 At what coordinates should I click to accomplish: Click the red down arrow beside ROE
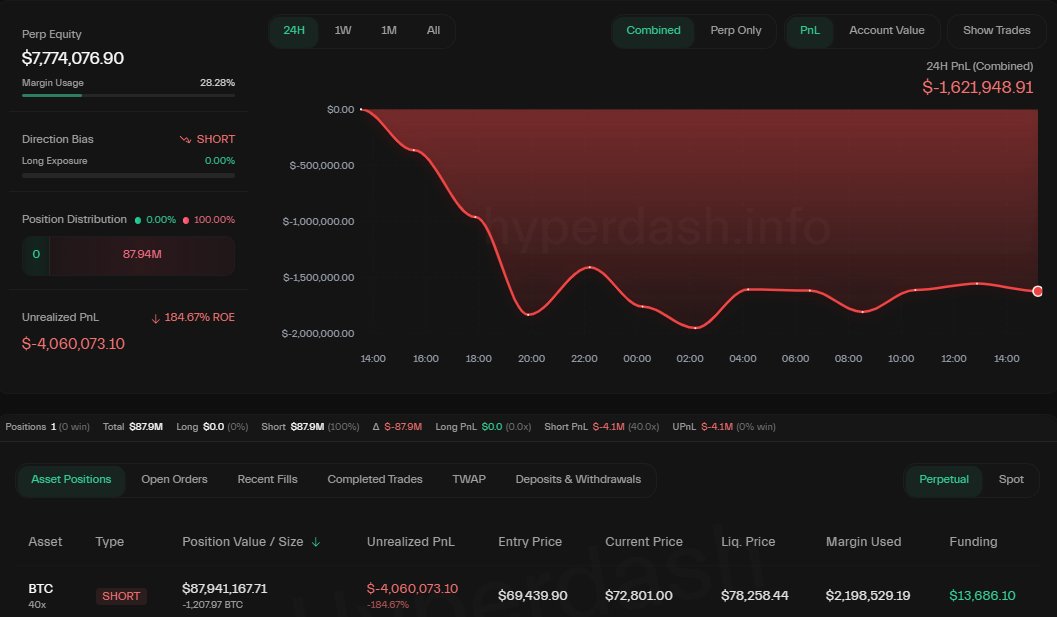(155, 318)
